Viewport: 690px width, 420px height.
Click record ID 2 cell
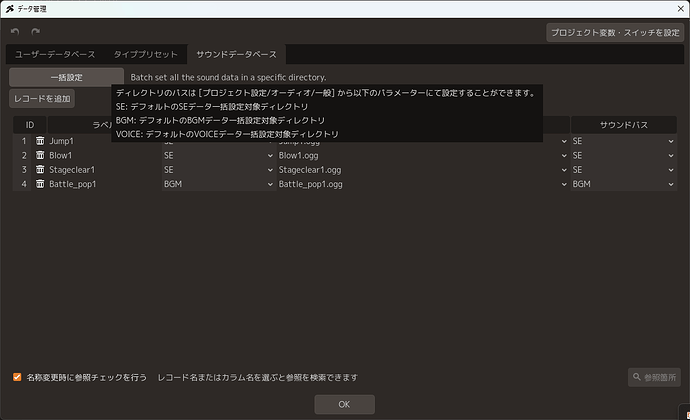point(24,155)
